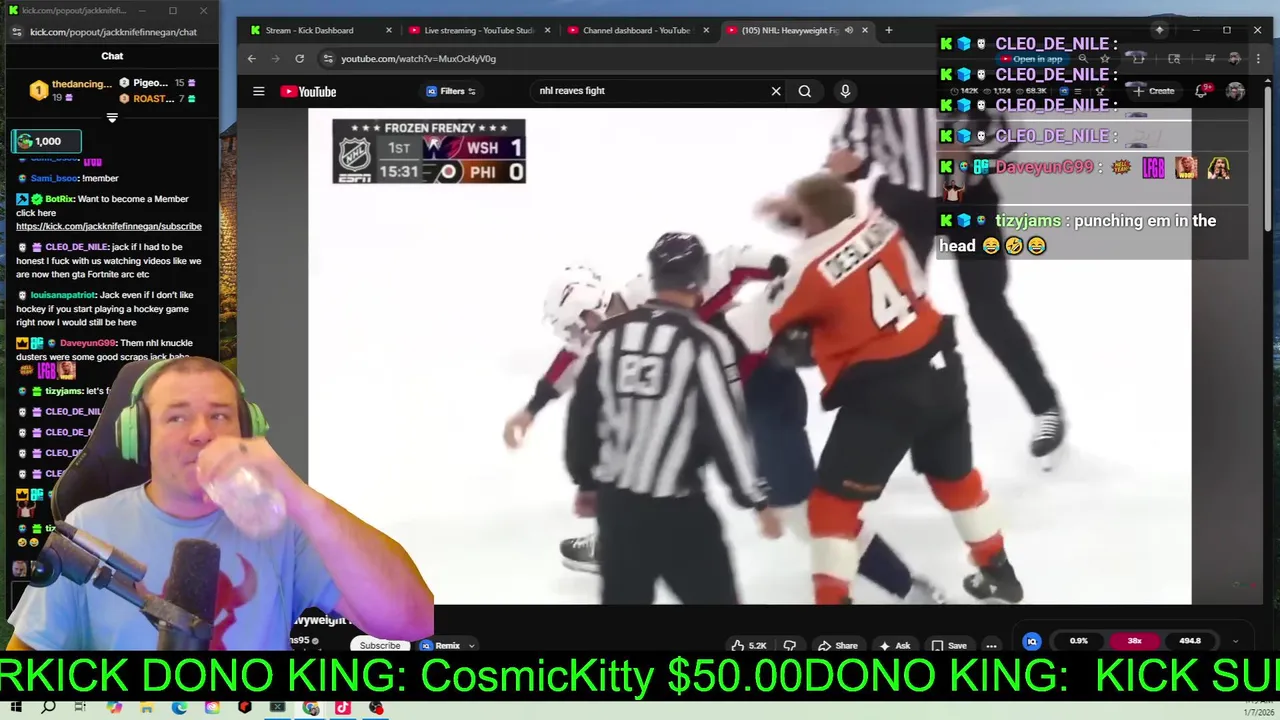
Task: Open YouTube notifications bell
Action: point(1203,91)
